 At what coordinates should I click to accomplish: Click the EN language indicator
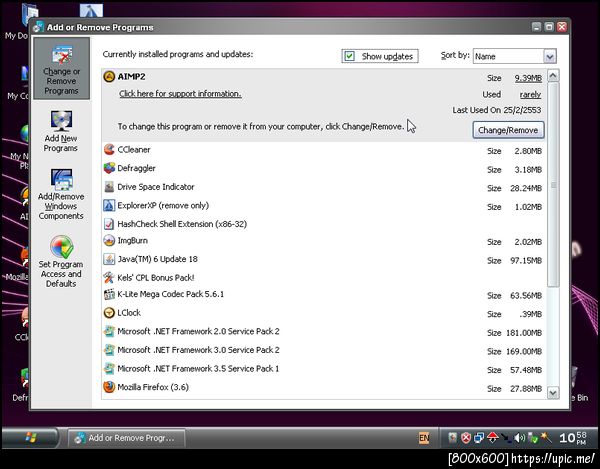424,438
